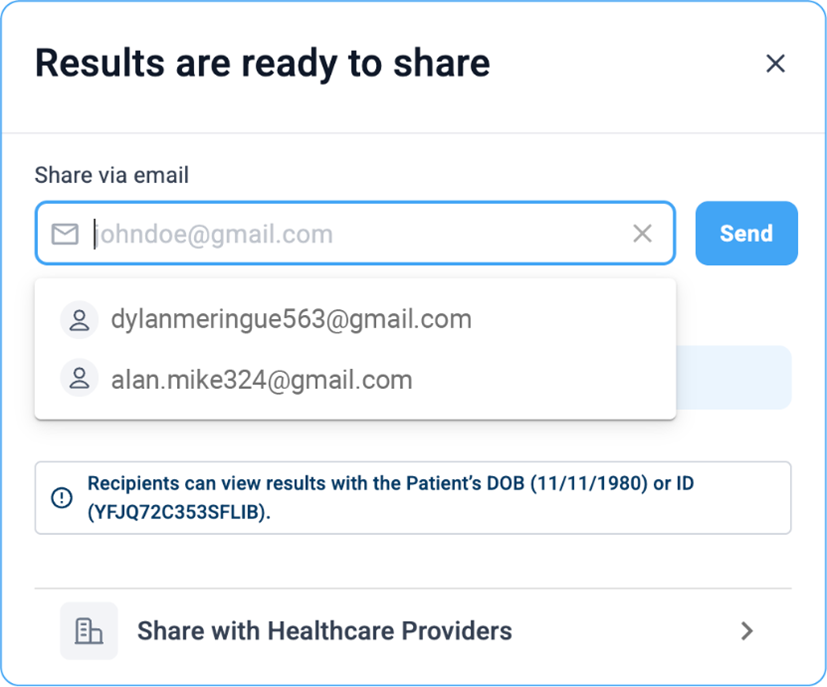Click the Results are ready to share heading

point(263,64)
